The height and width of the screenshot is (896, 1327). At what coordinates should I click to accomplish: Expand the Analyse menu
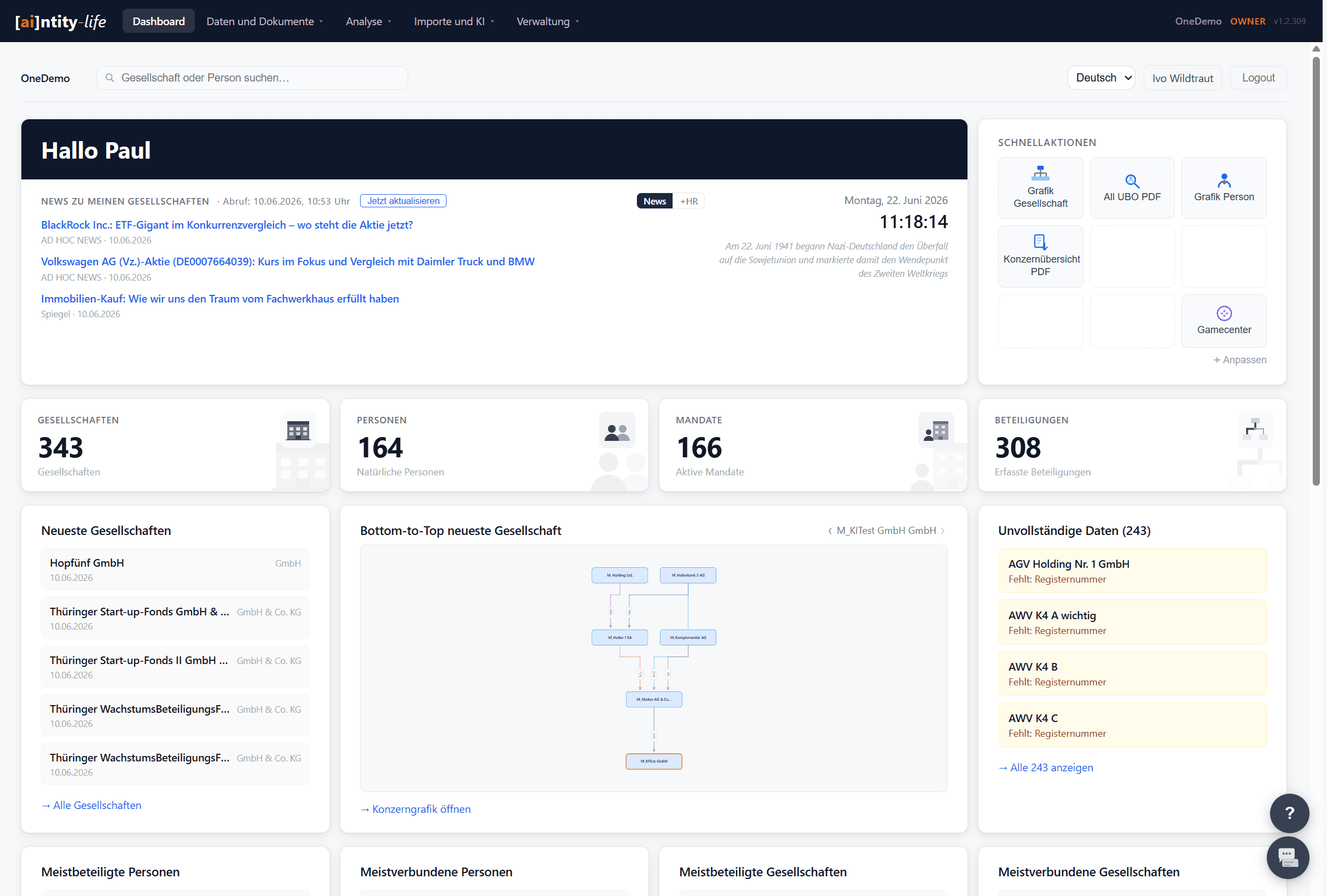(368, 21)
